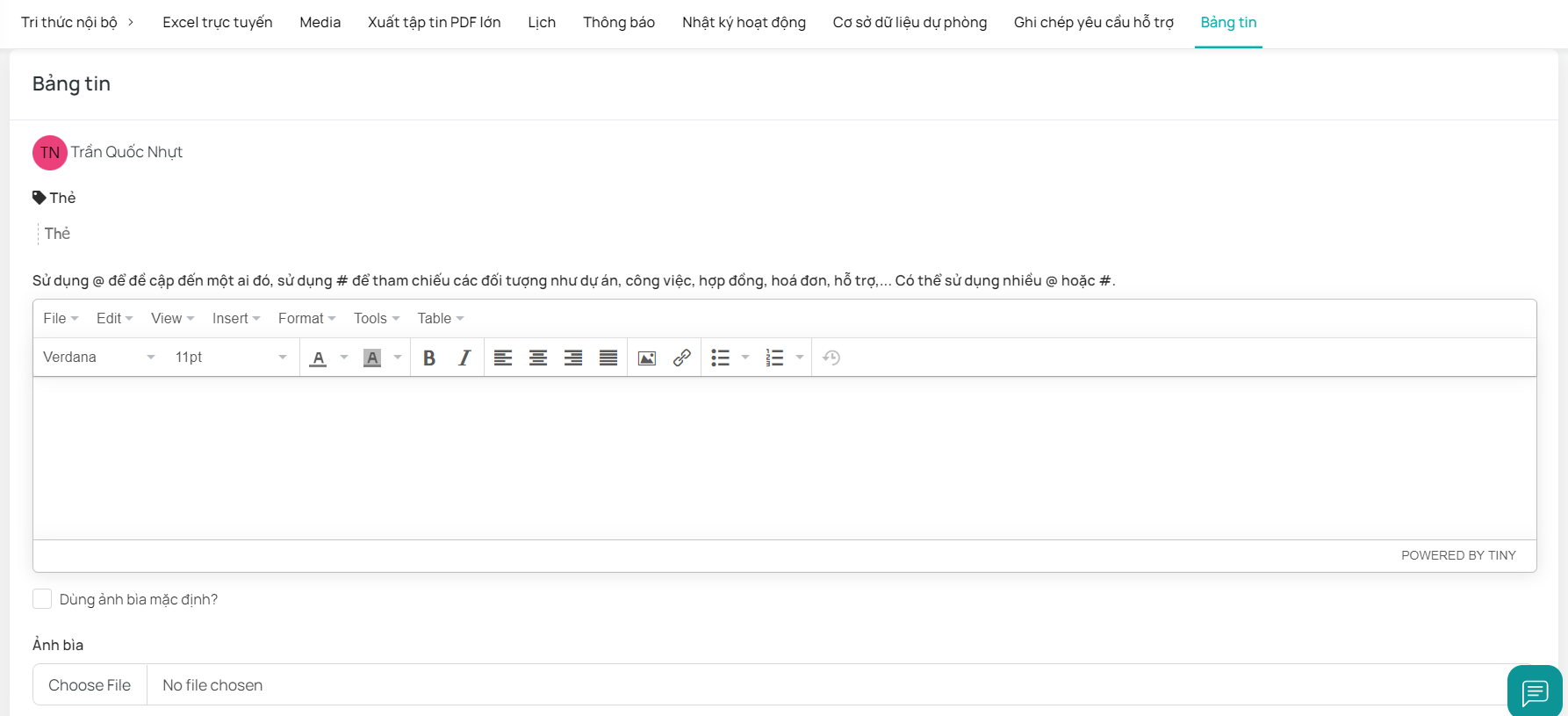The height and width of the screenshot is (716, 1568).
Task: Open the Verdana font family dropdown
Action: click(98, 358)
